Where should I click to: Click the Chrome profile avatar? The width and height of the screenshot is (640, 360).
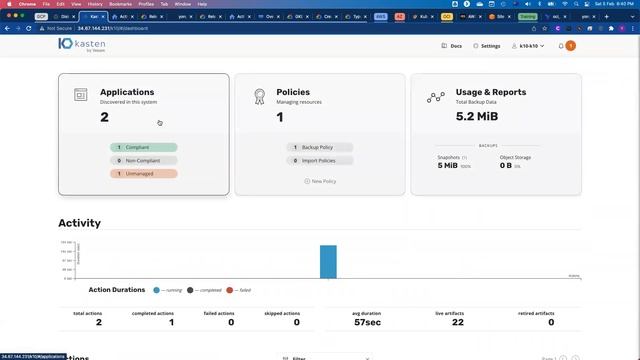pyautogui.click(x=622, y=29)
